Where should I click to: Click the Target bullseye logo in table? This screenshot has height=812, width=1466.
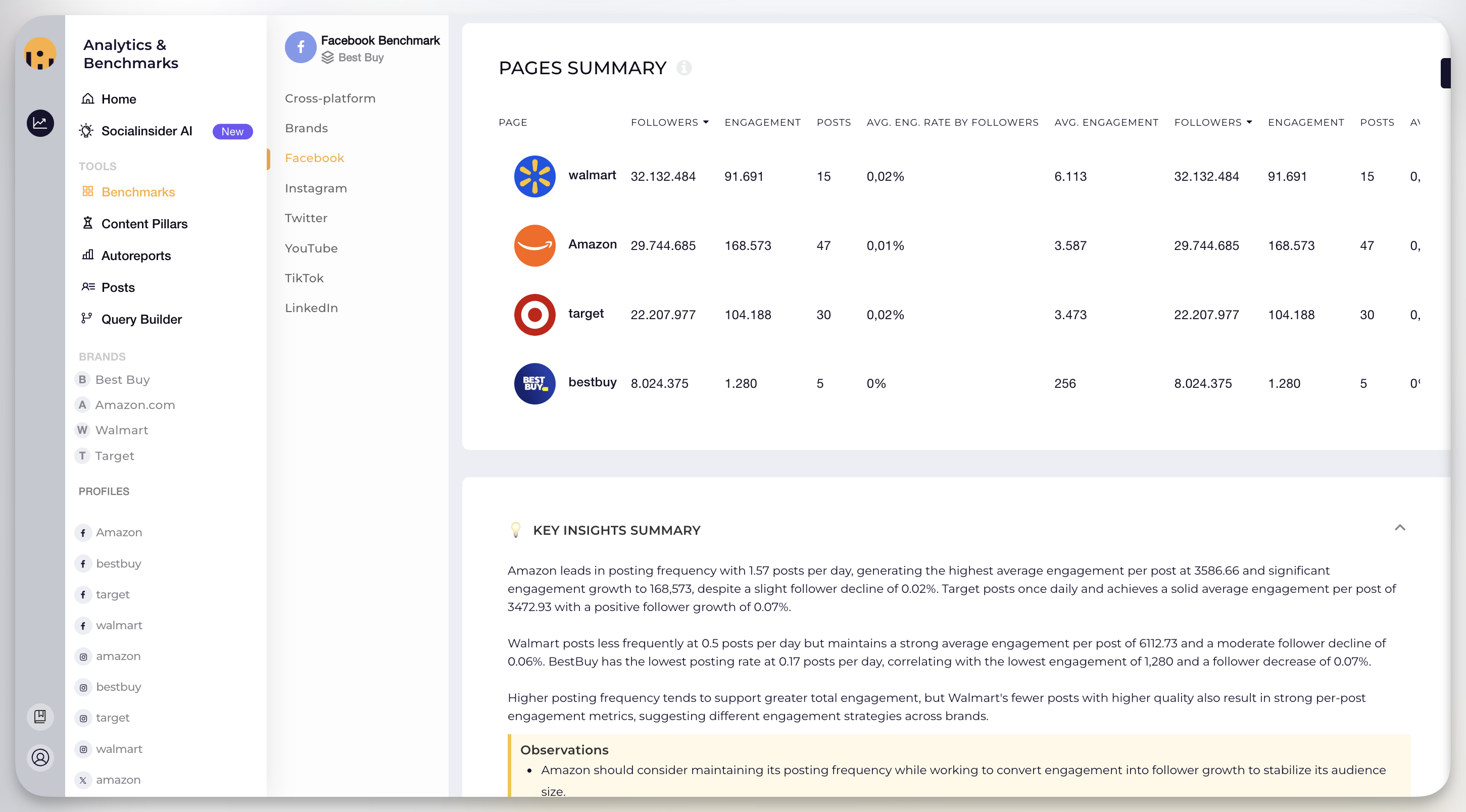click(534, 315)
